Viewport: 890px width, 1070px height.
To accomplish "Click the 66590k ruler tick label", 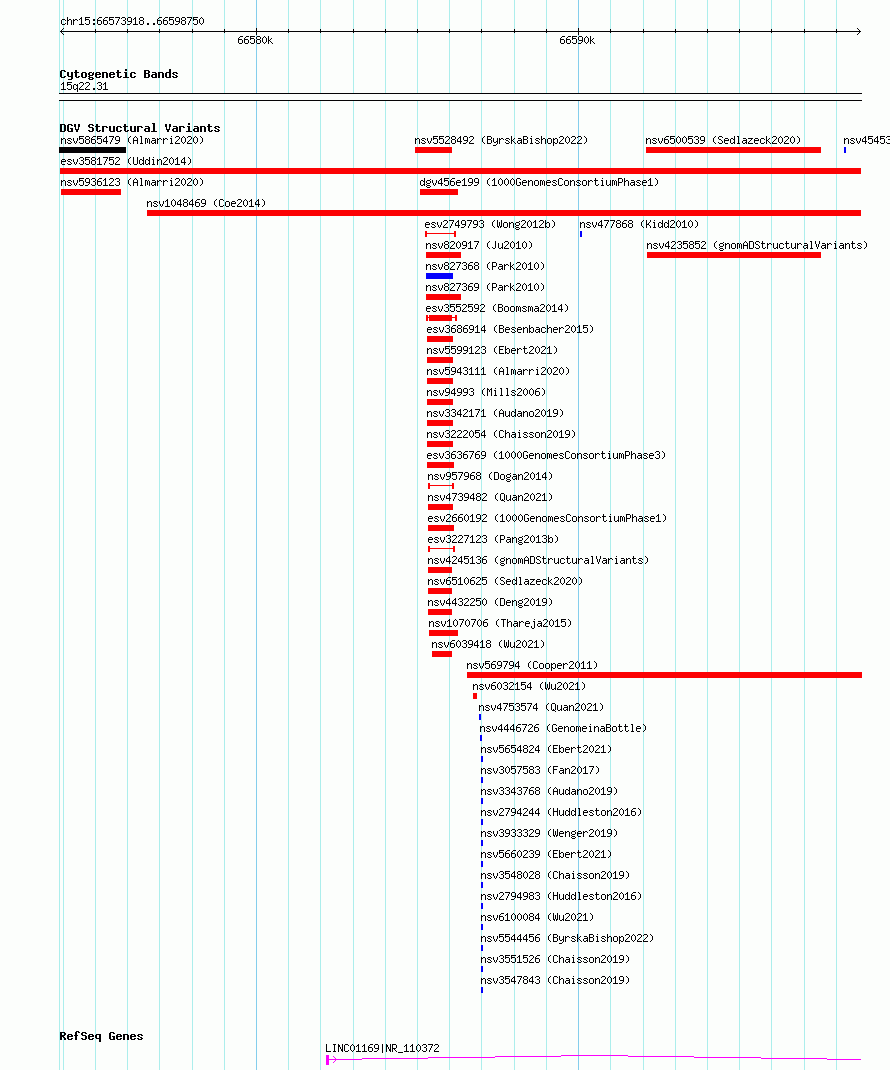I will click(x=577, y=40).
